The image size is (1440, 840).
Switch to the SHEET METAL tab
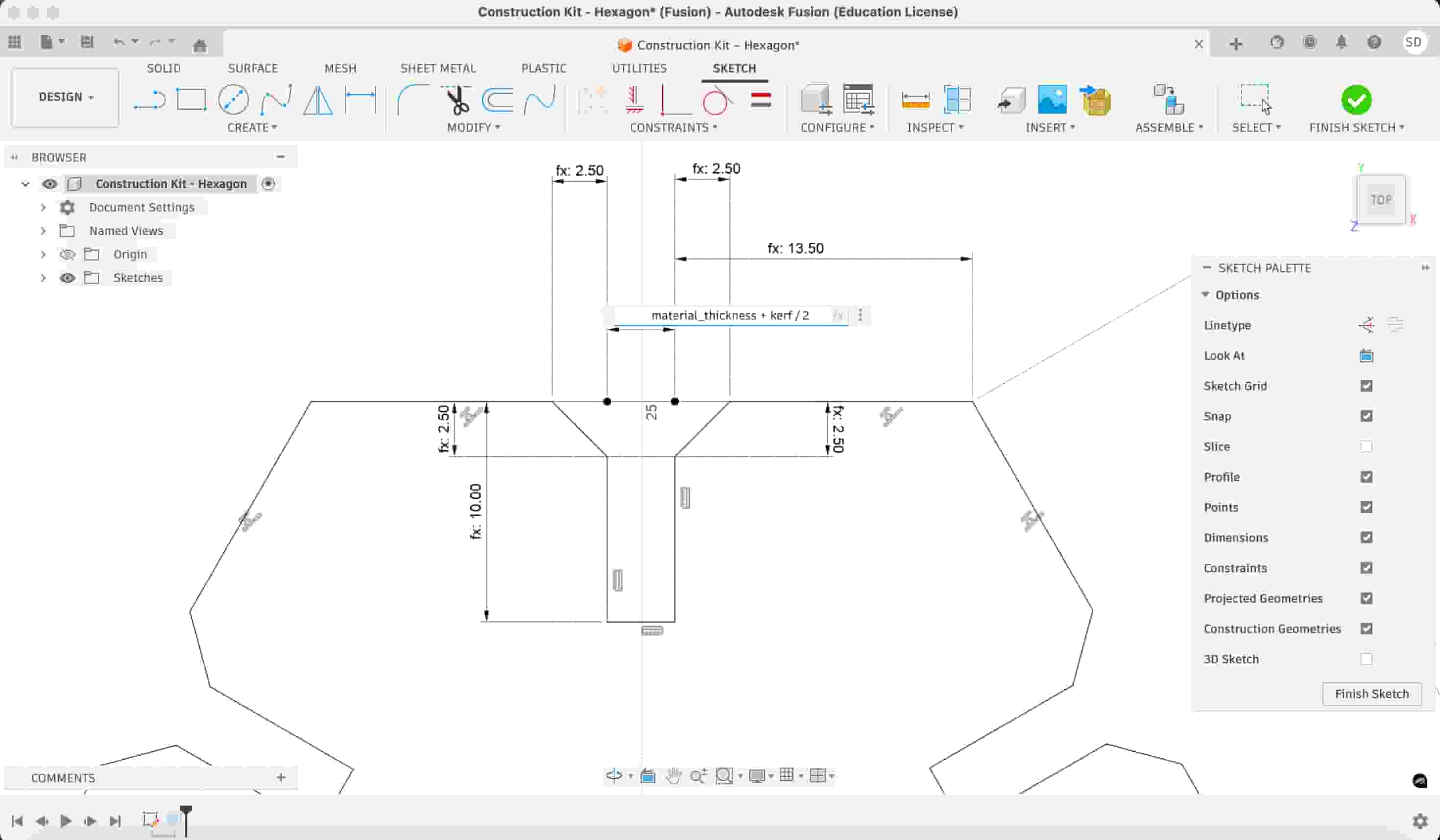(438, 68)
